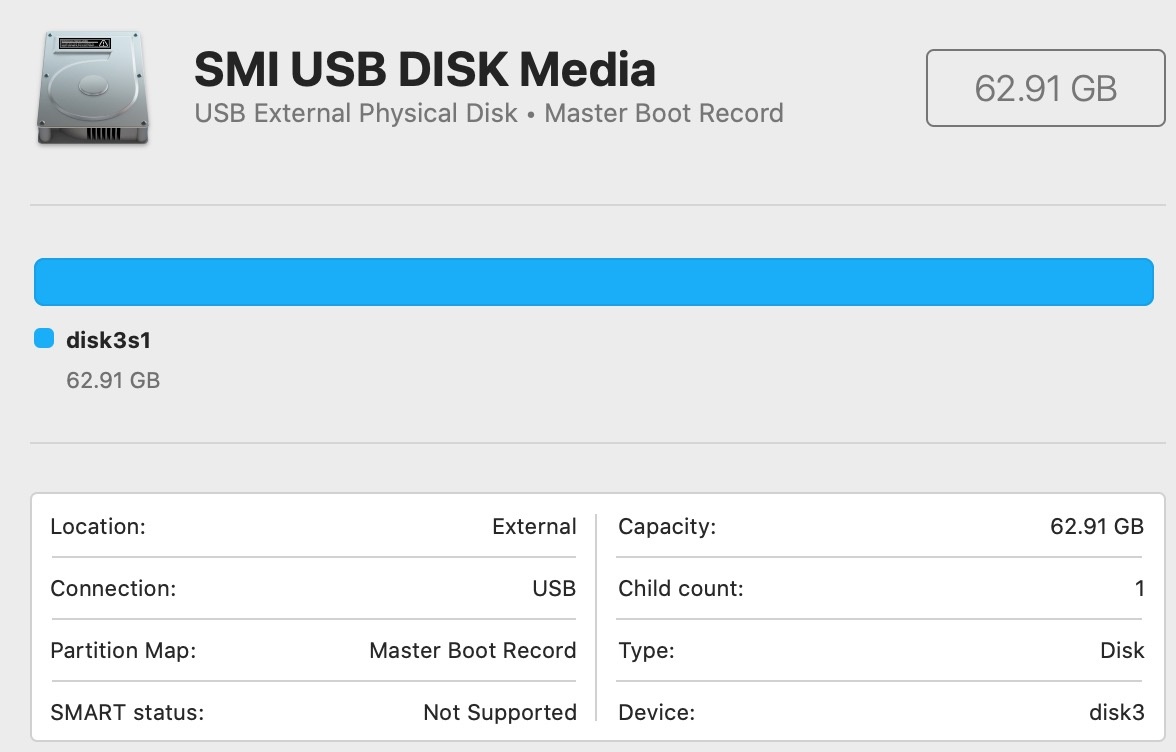Click the Location label in info table
1176x752 pixels.
(98, 527)
